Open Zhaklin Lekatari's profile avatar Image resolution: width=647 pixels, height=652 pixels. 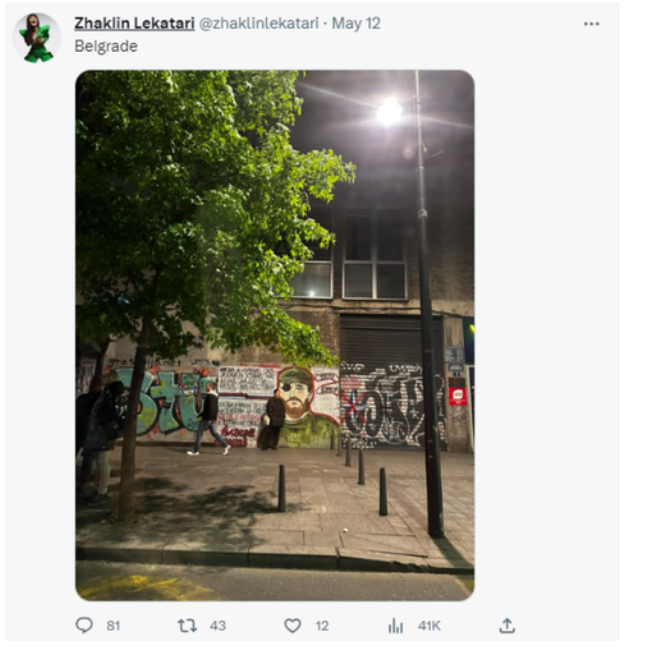coord(37,38)
